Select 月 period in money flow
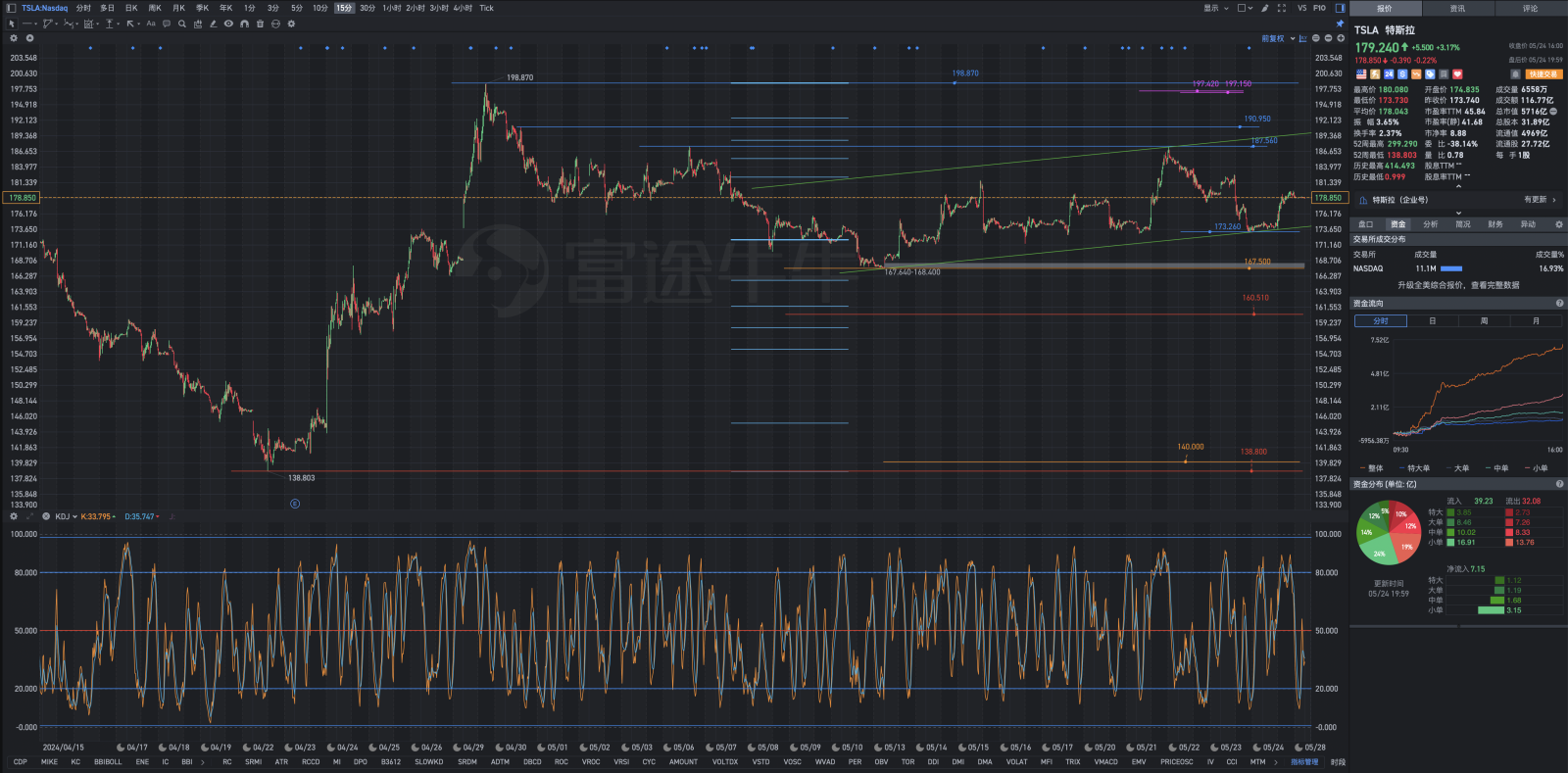 (x=1536, y=321)
